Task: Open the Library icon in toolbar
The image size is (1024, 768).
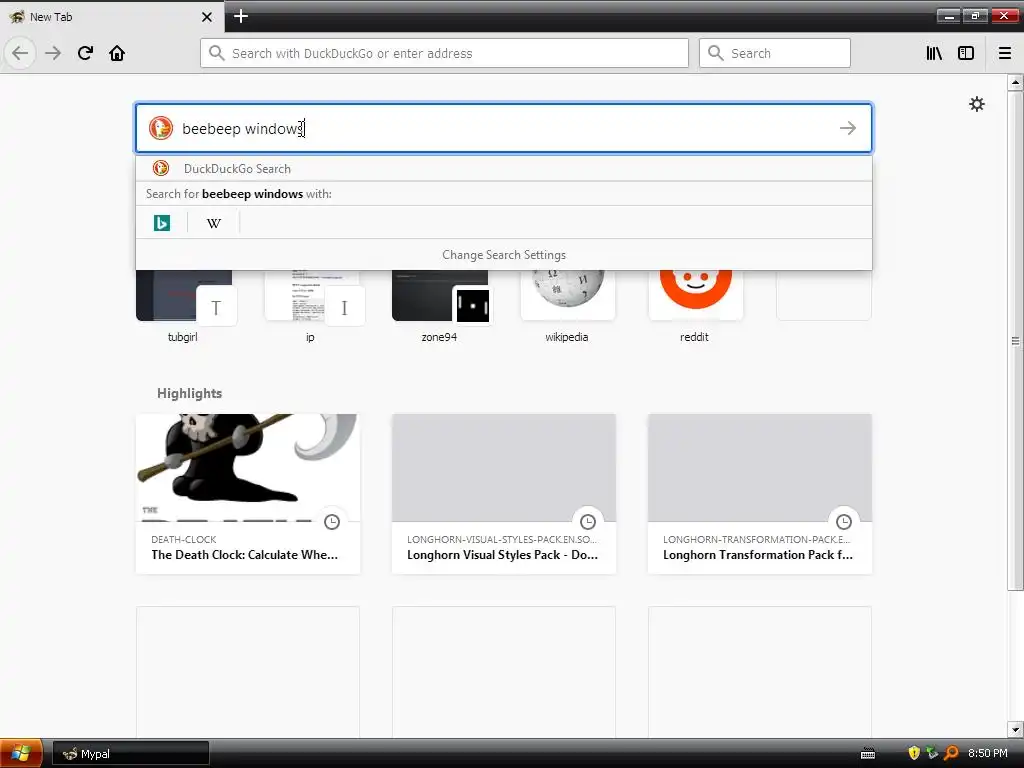Action: tap(934, 53)
